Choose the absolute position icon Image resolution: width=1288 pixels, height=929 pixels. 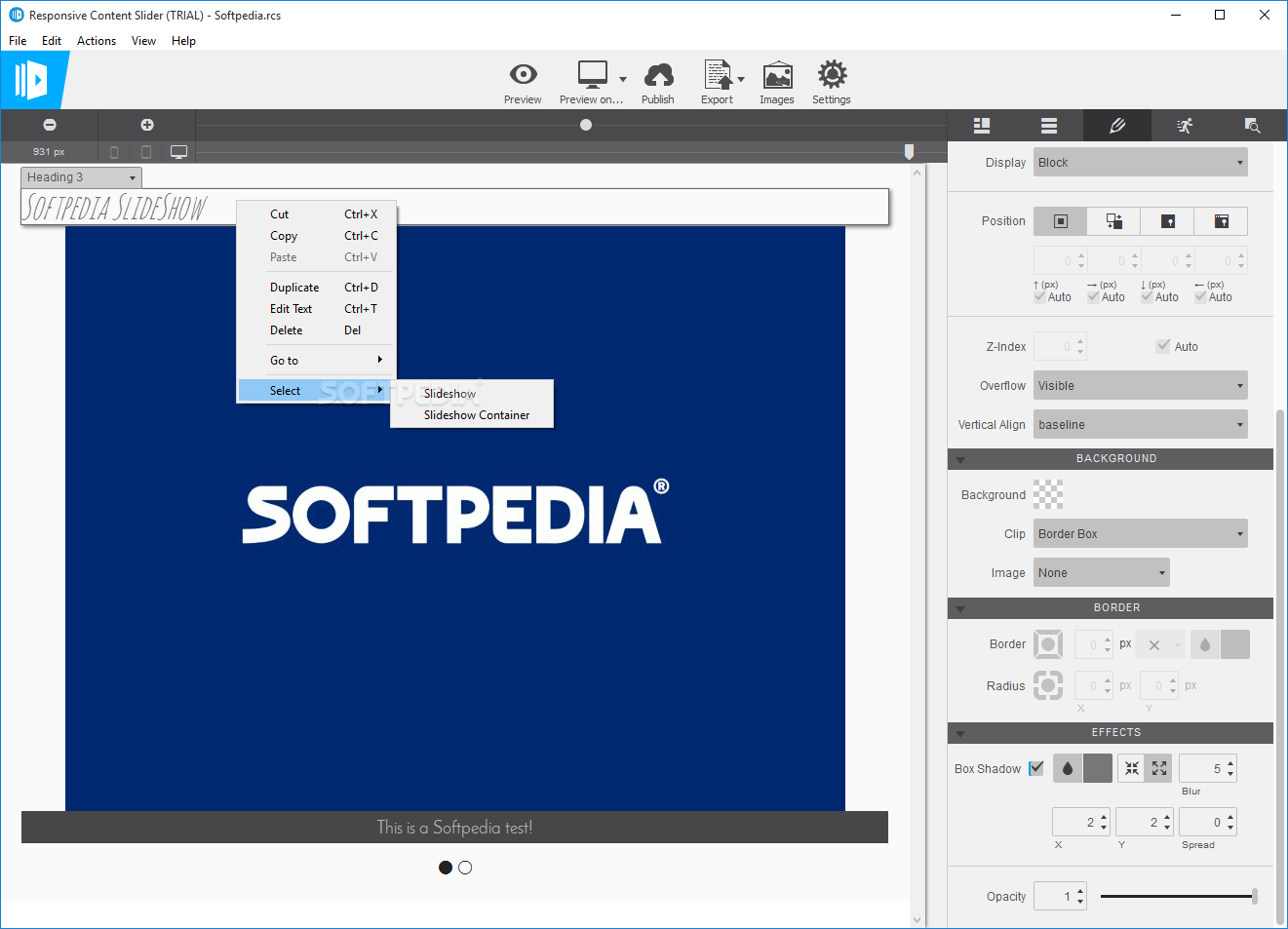tap(1168, 221)
